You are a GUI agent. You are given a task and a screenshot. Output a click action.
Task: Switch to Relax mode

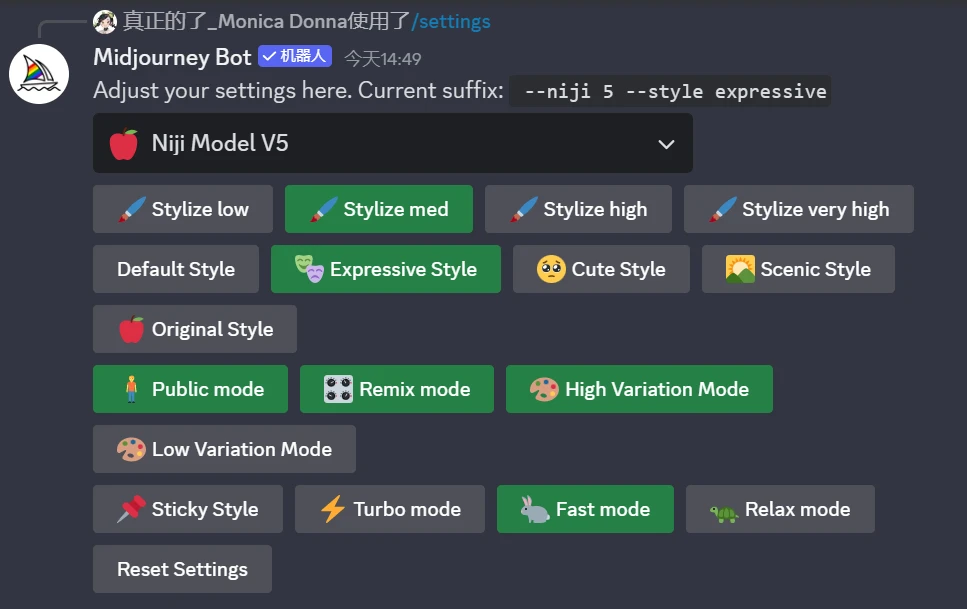pyautogui.click(x=780, y=509)
